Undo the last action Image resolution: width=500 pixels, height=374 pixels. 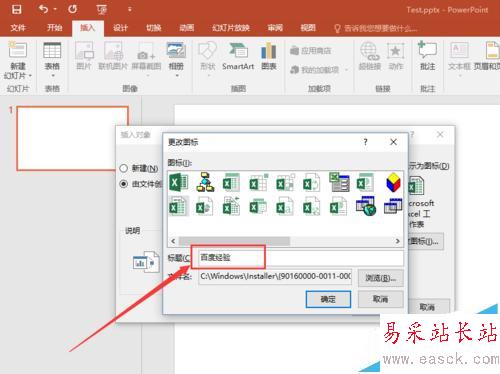(43, 9)
